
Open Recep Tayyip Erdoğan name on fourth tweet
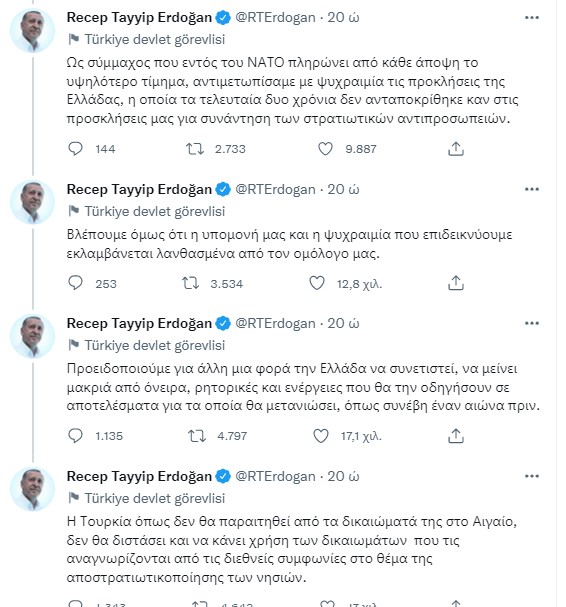coord(139,476)
